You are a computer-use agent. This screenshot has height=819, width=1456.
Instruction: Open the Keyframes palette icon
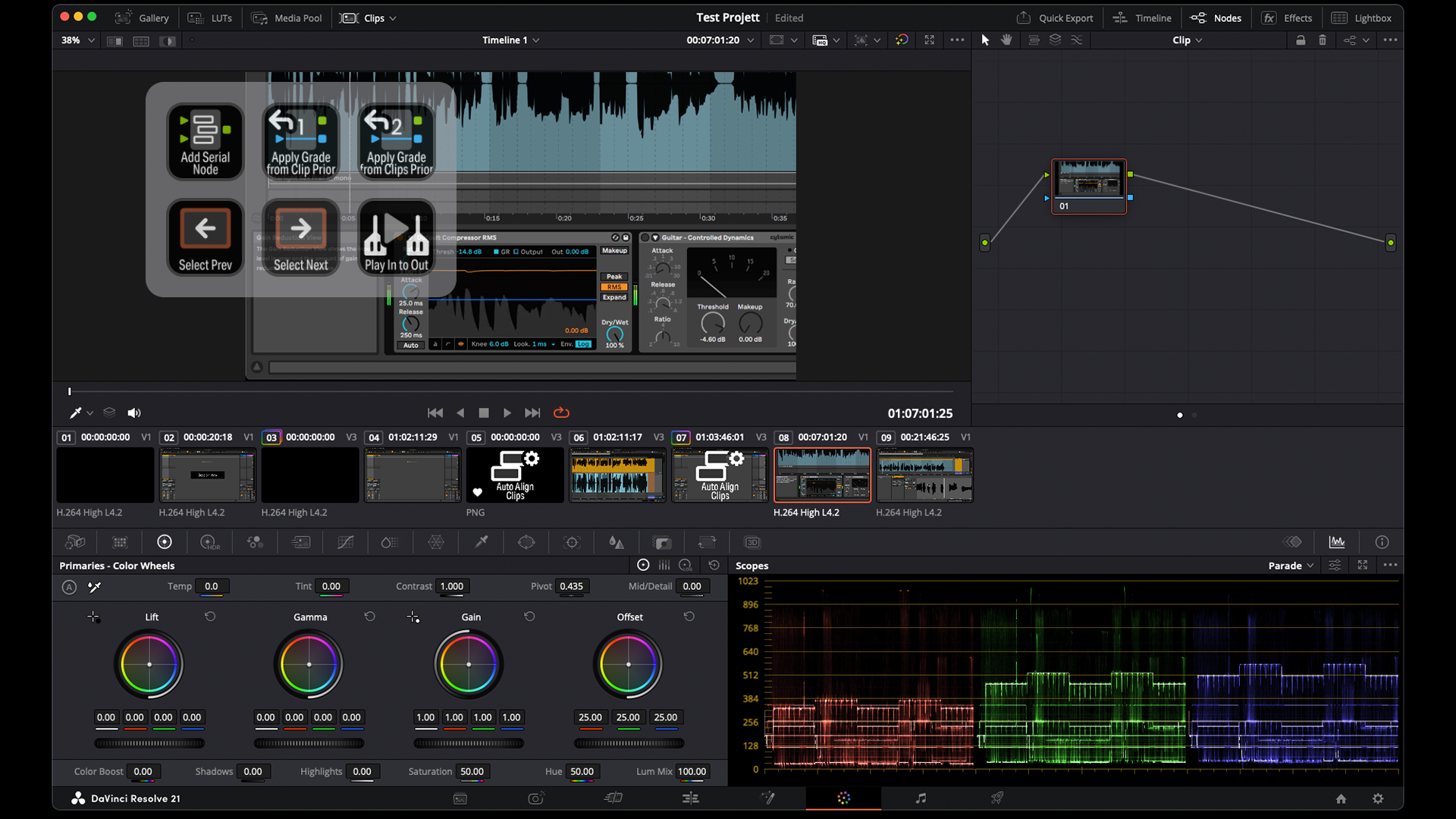click(x=1292, y=542)
